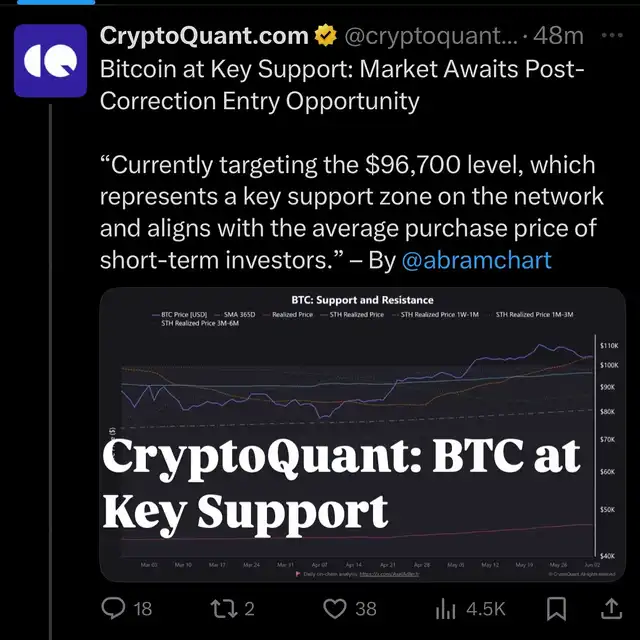Open the @cryptoquant handle

432,37
